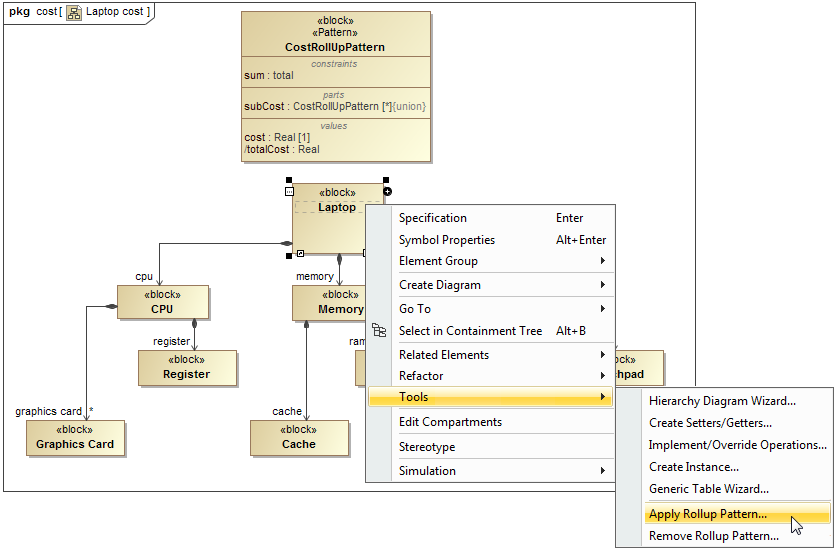The width and height of the screenshot is (836, 550).
Task: Select the Generic Table Wizard entry
Action: coord(709,489)
